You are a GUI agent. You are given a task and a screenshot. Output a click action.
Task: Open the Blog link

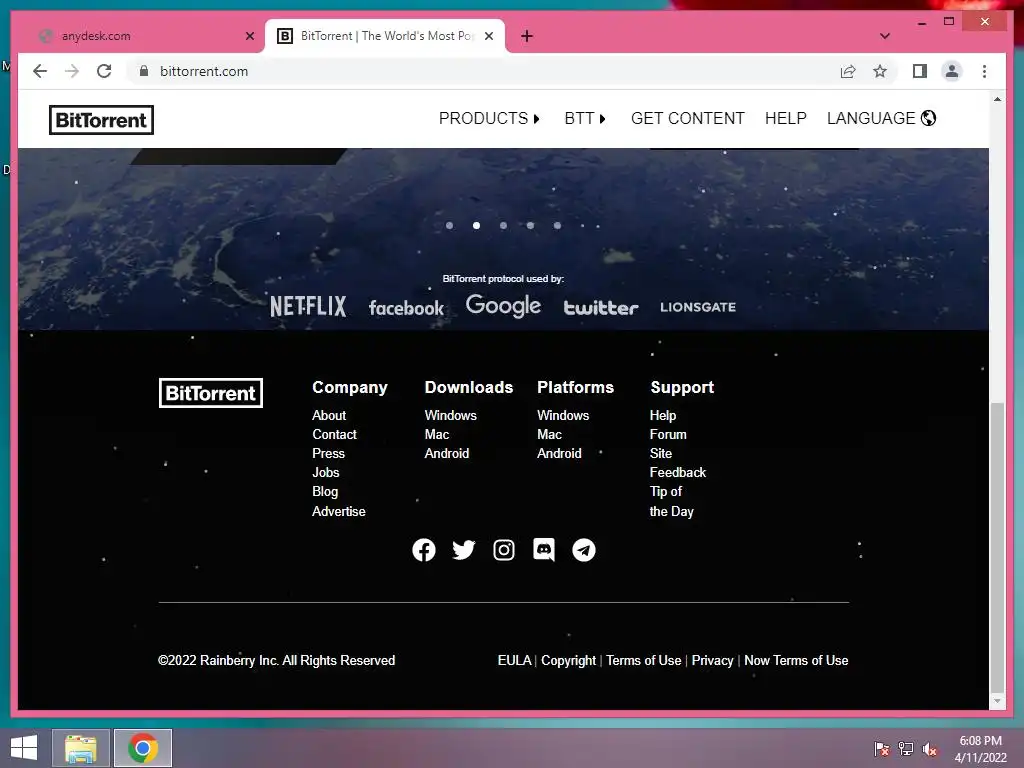click(x=325, y=491)
